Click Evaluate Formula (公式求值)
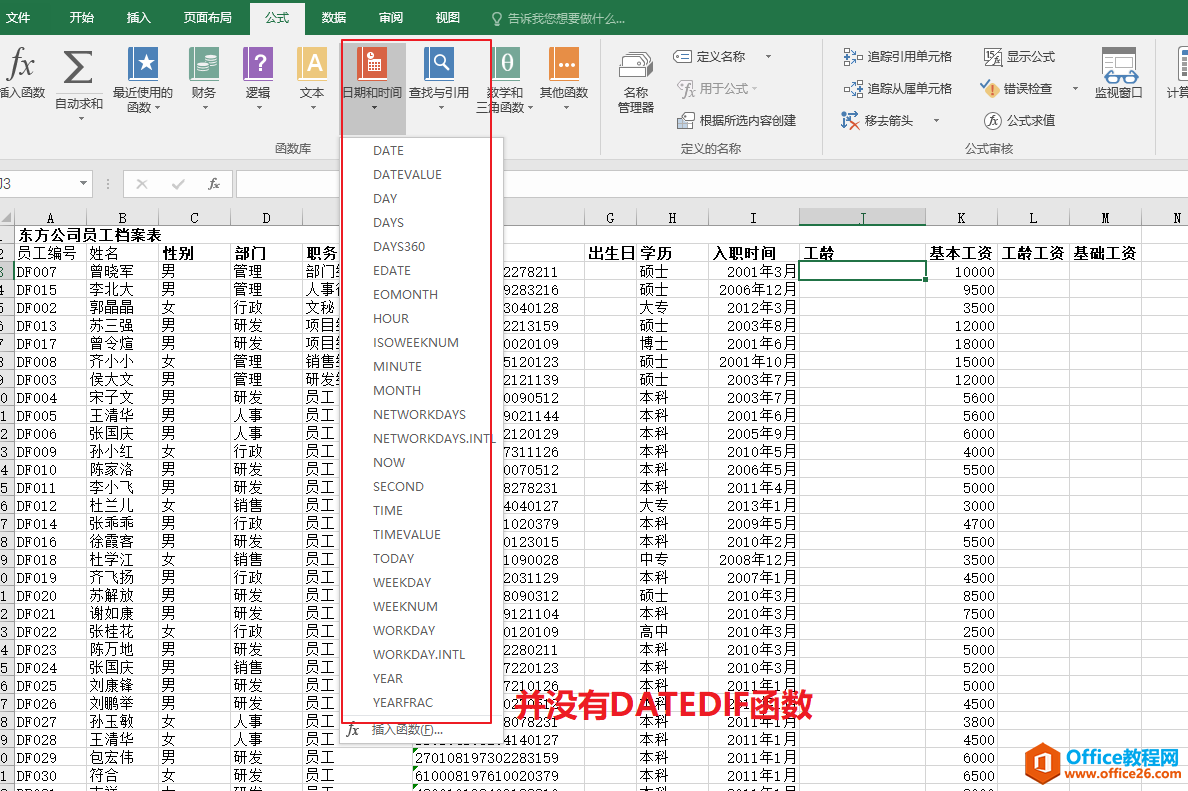This screenshot has width=1188, height=791. click(1020, 120)
